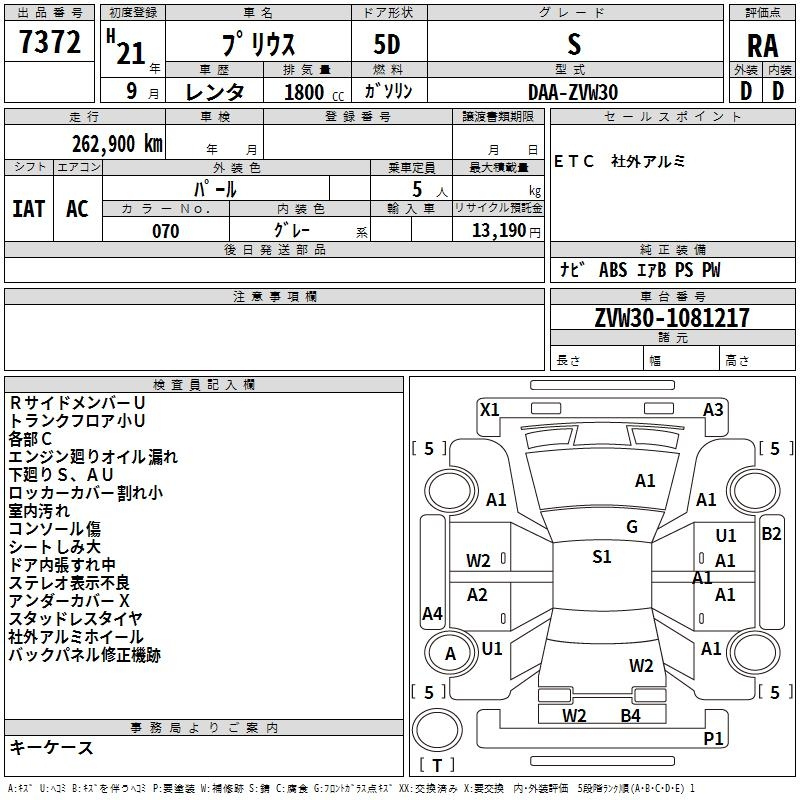Select the note コンソール傷

point(55,529)
